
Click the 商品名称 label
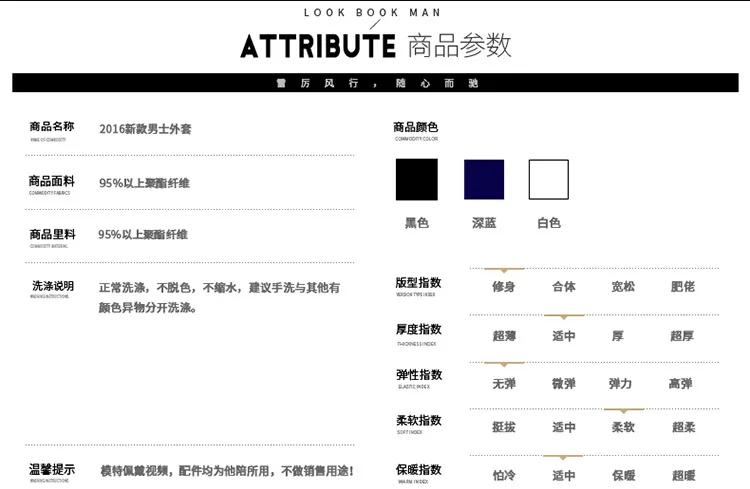52,127
